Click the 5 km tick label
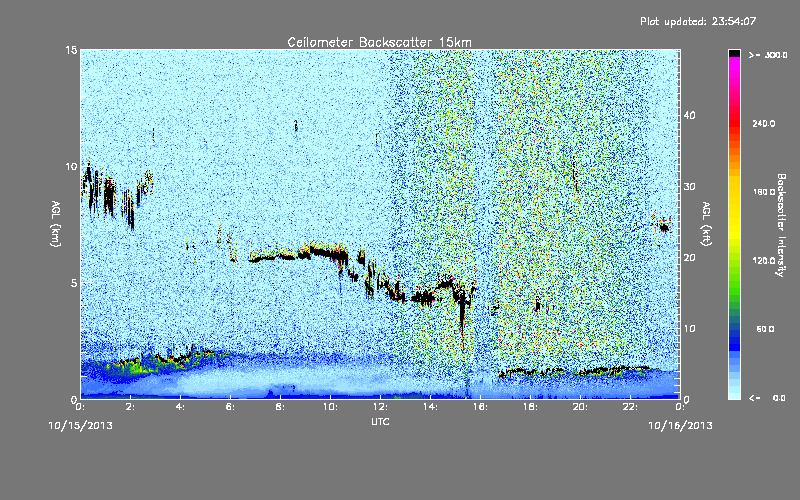Screen dimensions: 800x500 pyautogui.click(x=74, y=283)
